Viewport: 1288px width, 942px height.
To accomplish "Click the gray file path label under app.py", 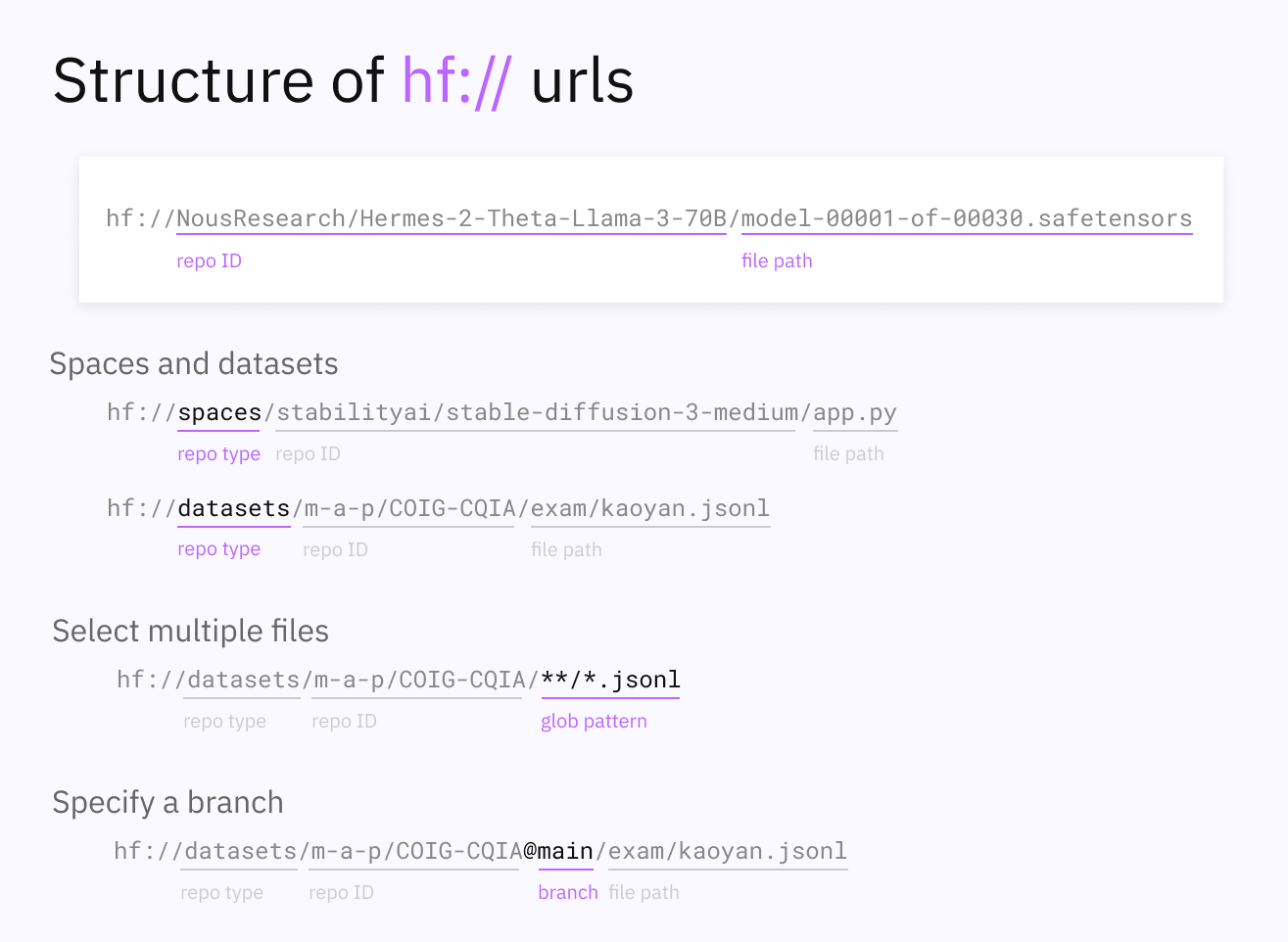I will click(x=848, y=454).
